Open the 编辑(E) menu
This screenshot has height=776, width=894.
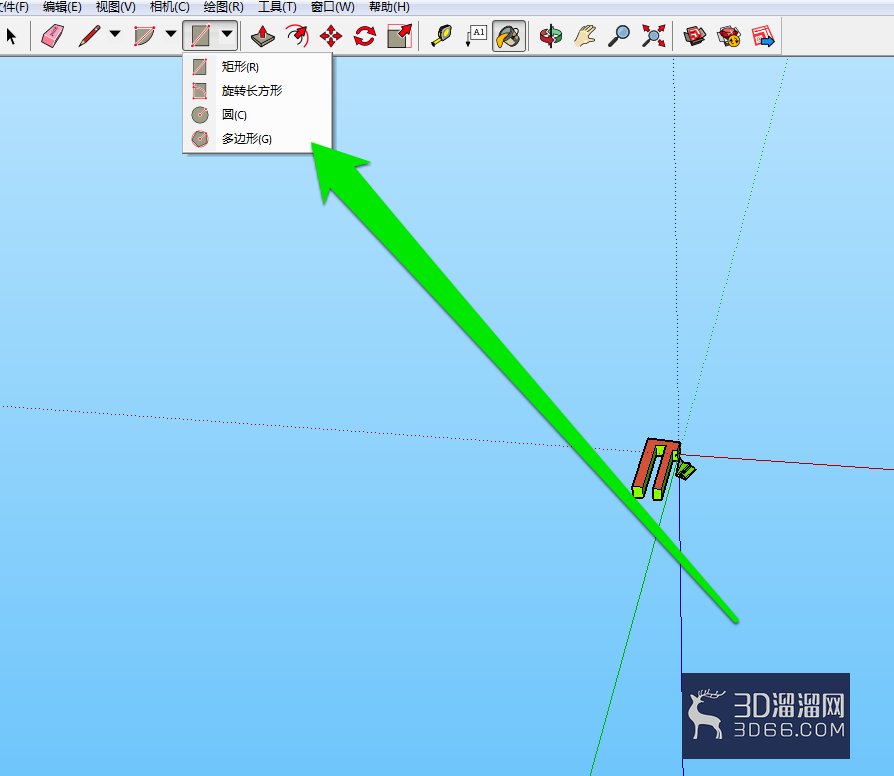(62, 7)
